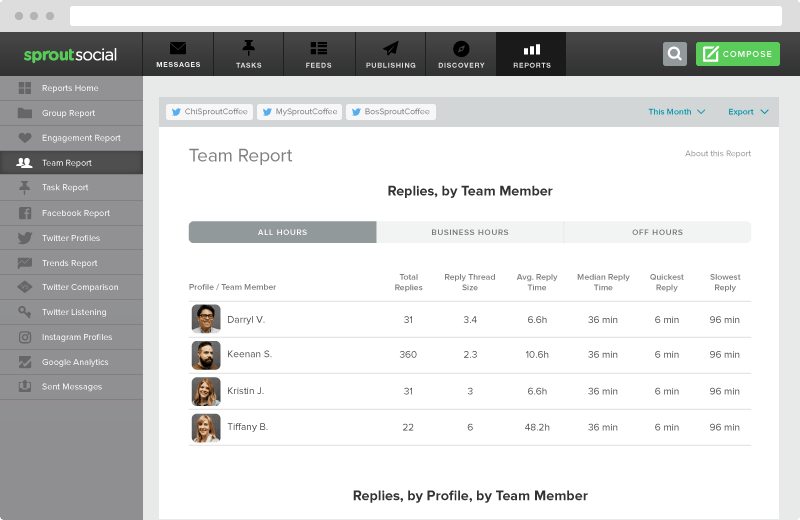800x520 pixels.
Task: Click the Total Replies column header
Action: point(409,282)
